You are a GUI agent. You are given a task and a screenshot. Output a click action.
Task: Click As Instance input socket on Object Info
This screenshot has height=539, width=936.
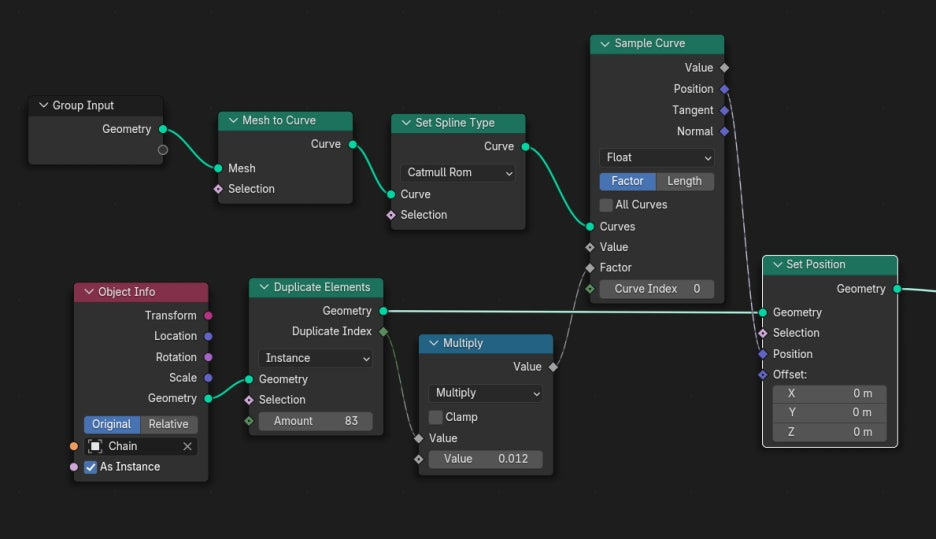tap(74, 467)
